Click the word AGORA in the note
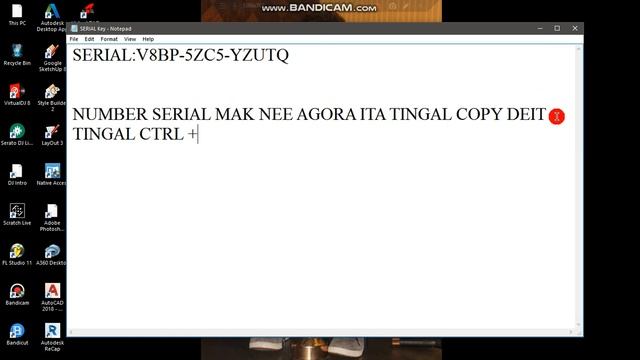Viewport: 640px width, 360px height. coord(326,114)
